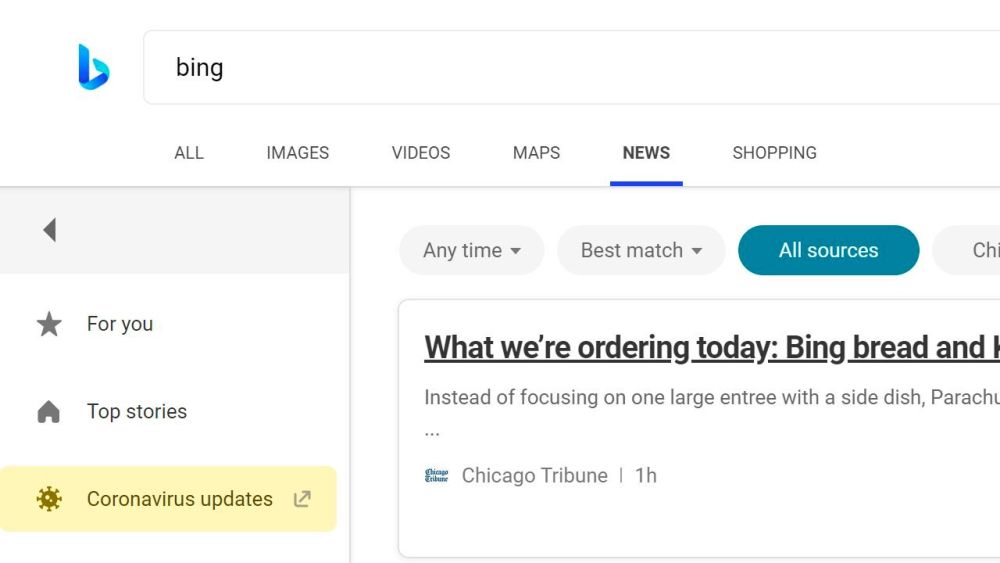Click the Chicago Tribune source name

pyautogui.click(x=534, y=476)
